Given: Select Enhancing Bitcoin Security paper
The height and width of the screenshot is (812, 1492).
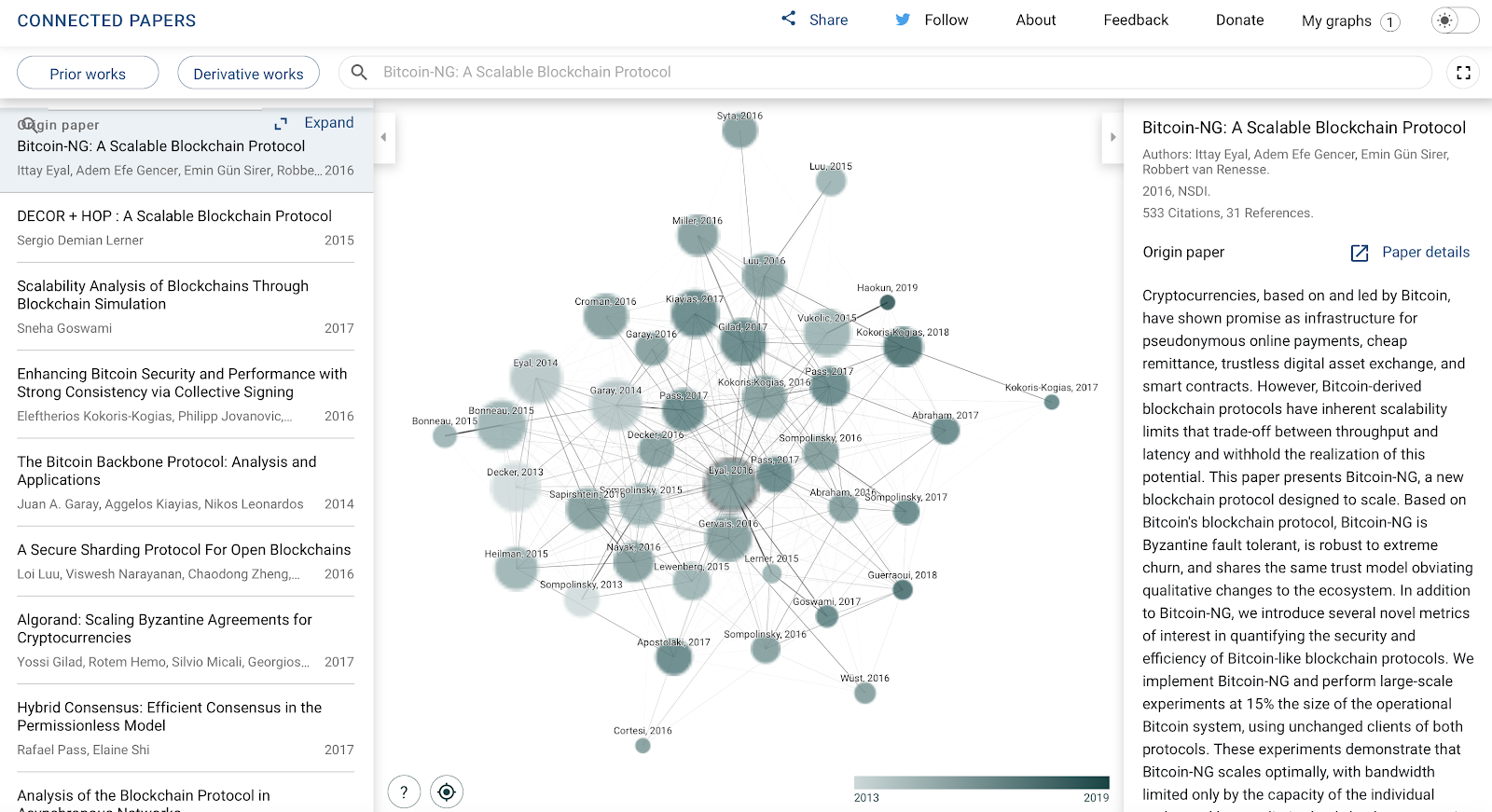Looking at the screenshot, I should point(186,394).
